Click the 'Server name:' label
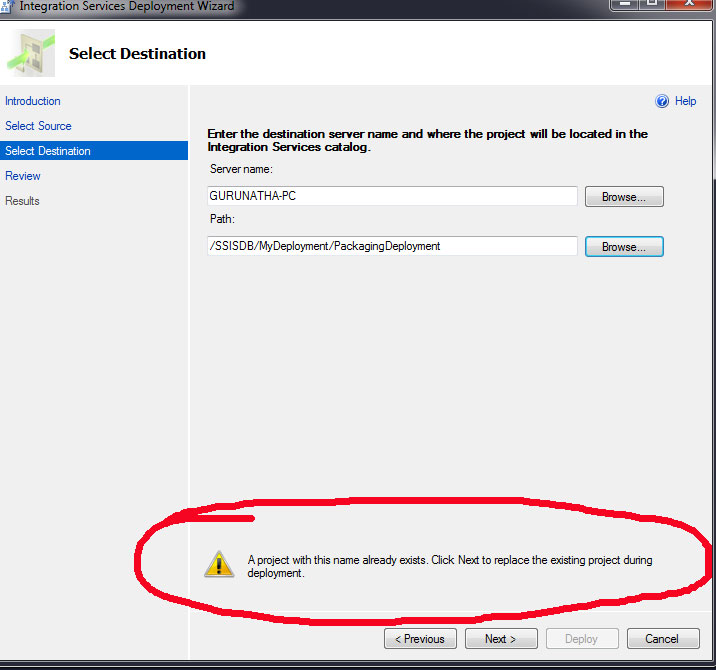Viewport: 716px width, 670px height. [x=241, y=169]
